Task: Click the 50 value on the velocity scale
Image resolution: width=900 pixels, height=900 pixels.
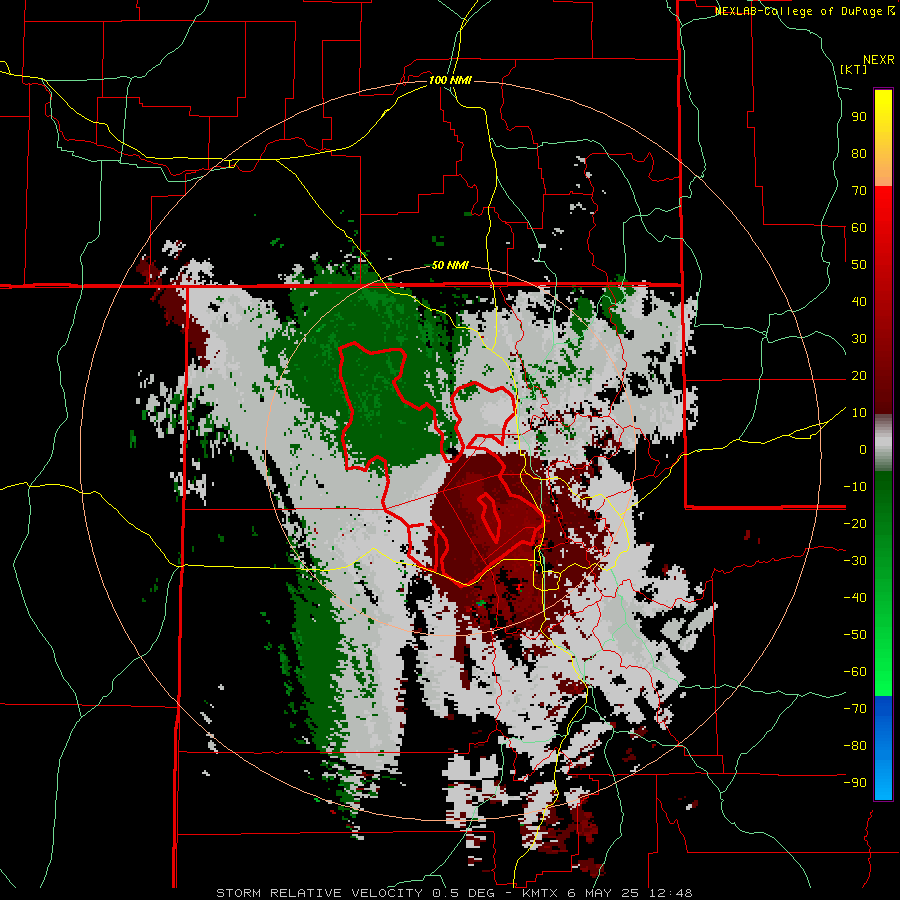Action: pyautogui.click(x=859, y=265)
